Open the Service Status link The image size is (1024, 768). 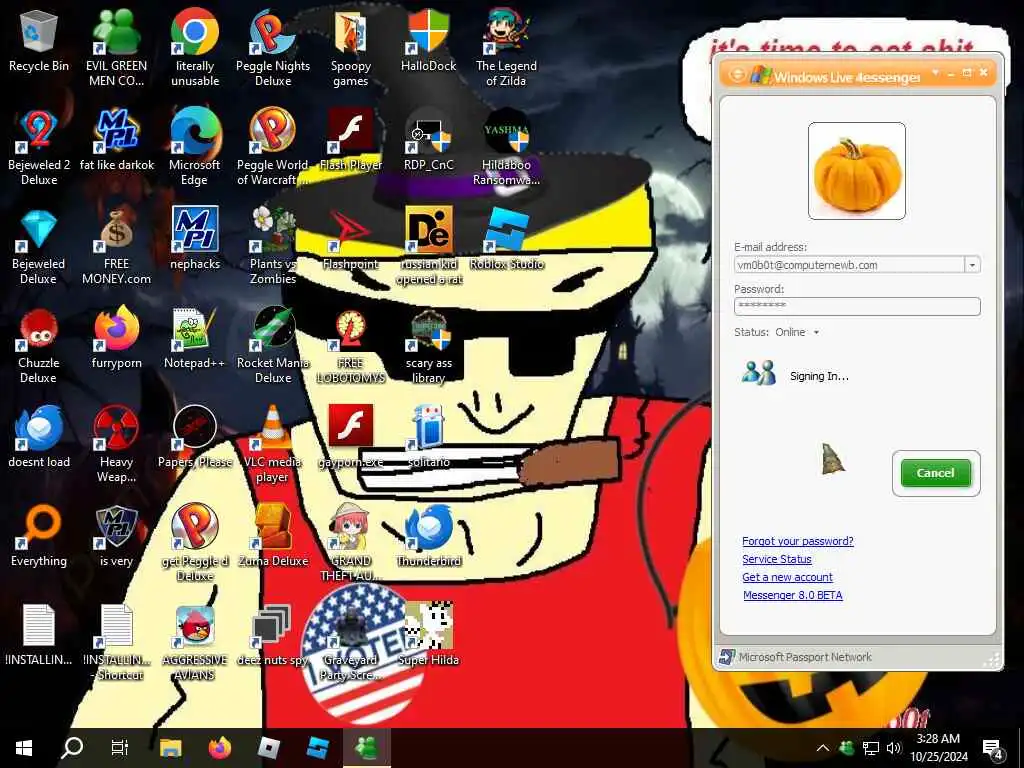(x=776, y=559)
